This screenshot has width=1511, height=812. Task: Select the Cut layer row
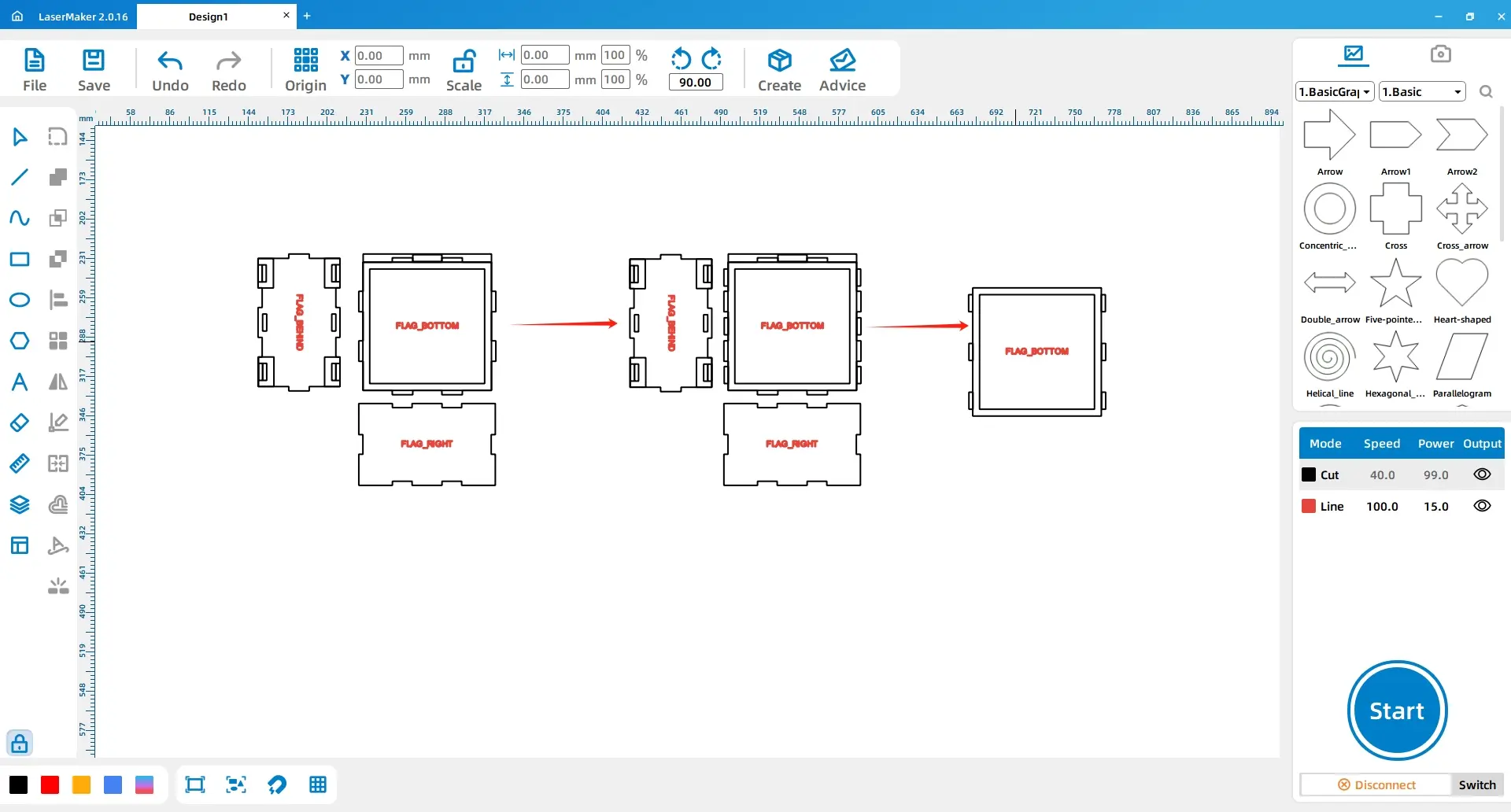(1401, 474)
